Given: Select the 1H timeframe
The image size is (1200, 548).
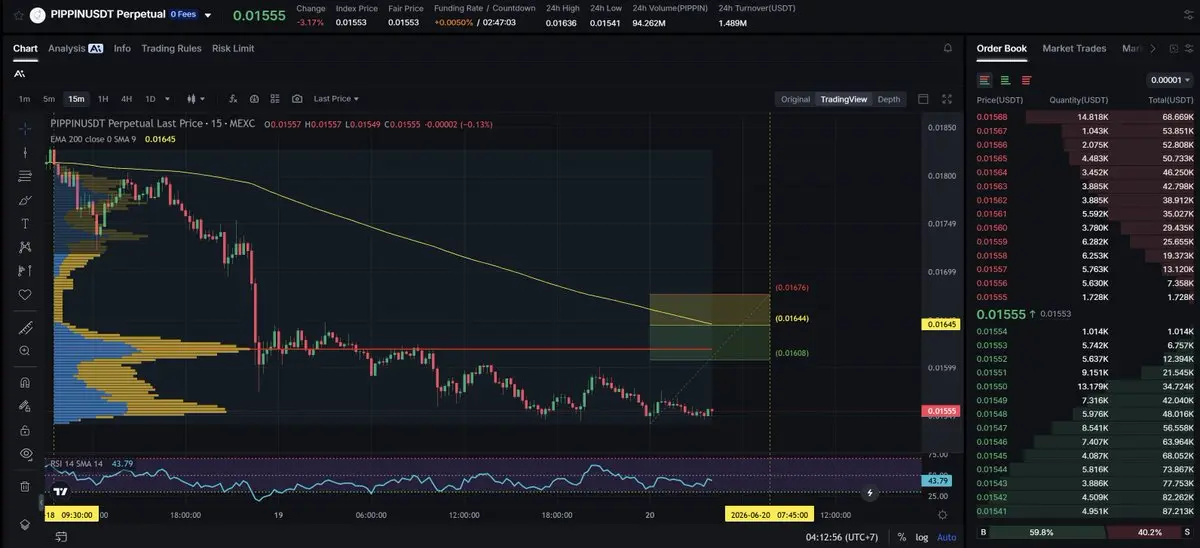Looking at the screenshot, I should click(103, 99).
